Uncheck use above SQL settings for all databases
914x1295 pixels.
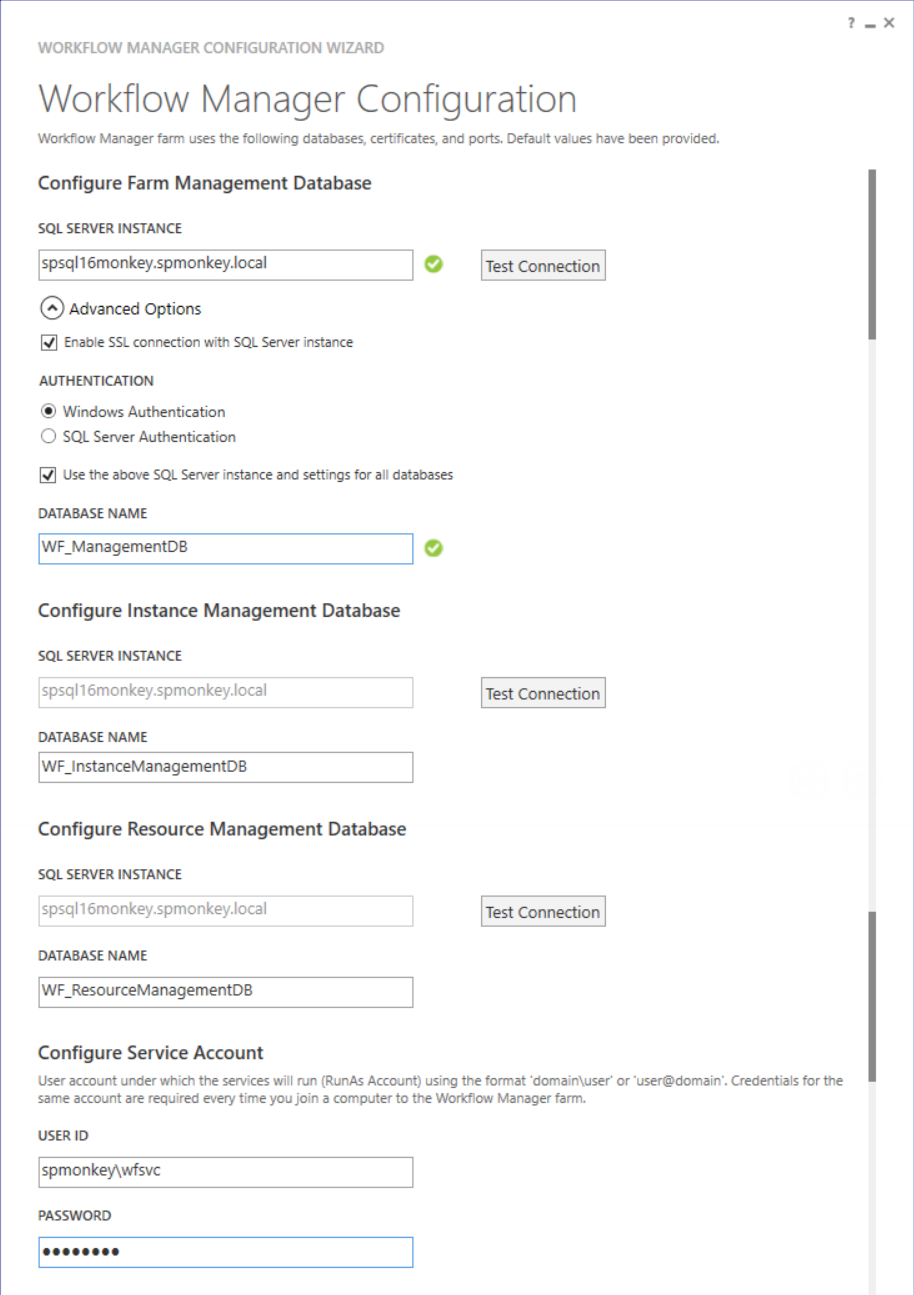[48, 475]
